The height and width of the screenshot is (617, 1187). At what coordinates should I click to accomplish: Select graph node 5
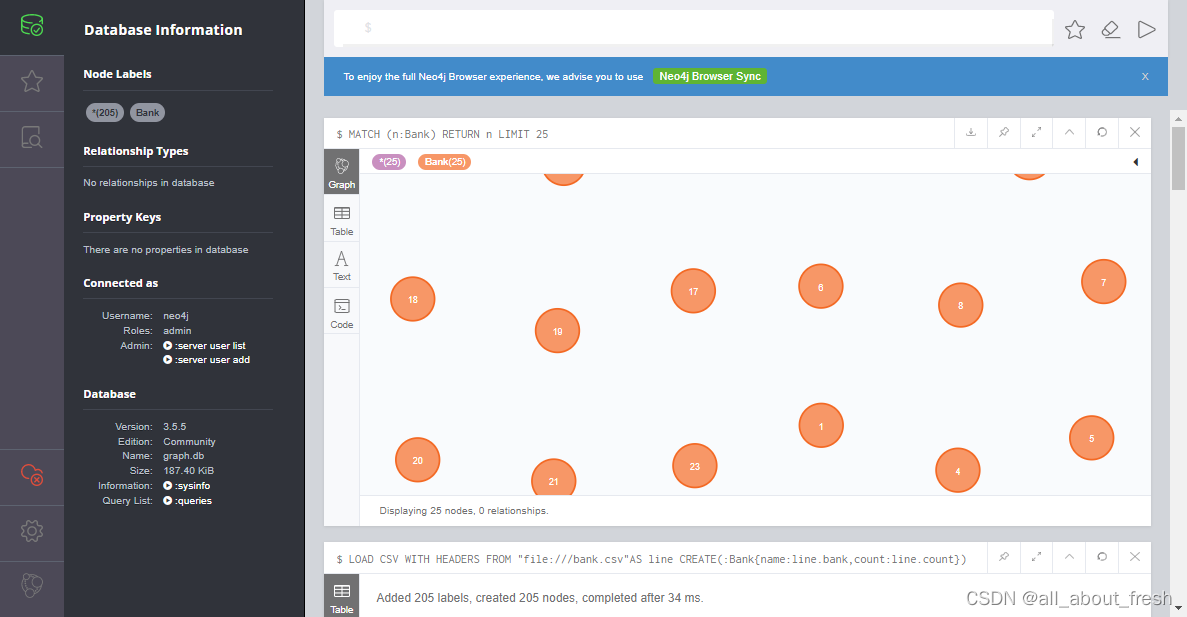coord(1092,438)
